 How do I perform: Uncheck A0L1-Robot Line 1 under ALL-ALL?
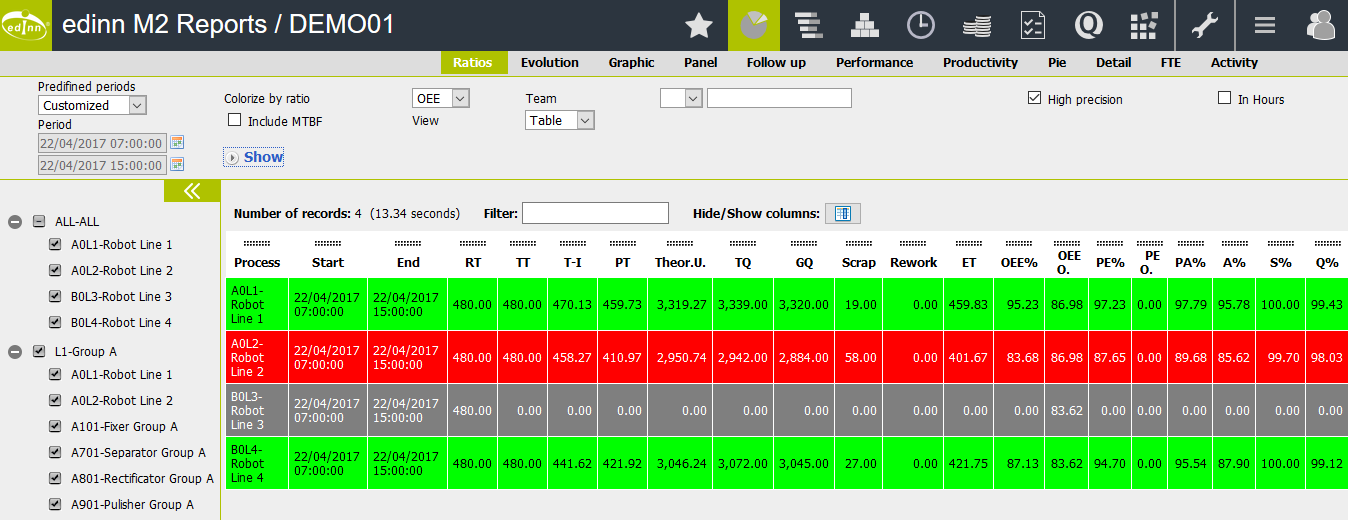pyautogui.click(x=56, y=244)
